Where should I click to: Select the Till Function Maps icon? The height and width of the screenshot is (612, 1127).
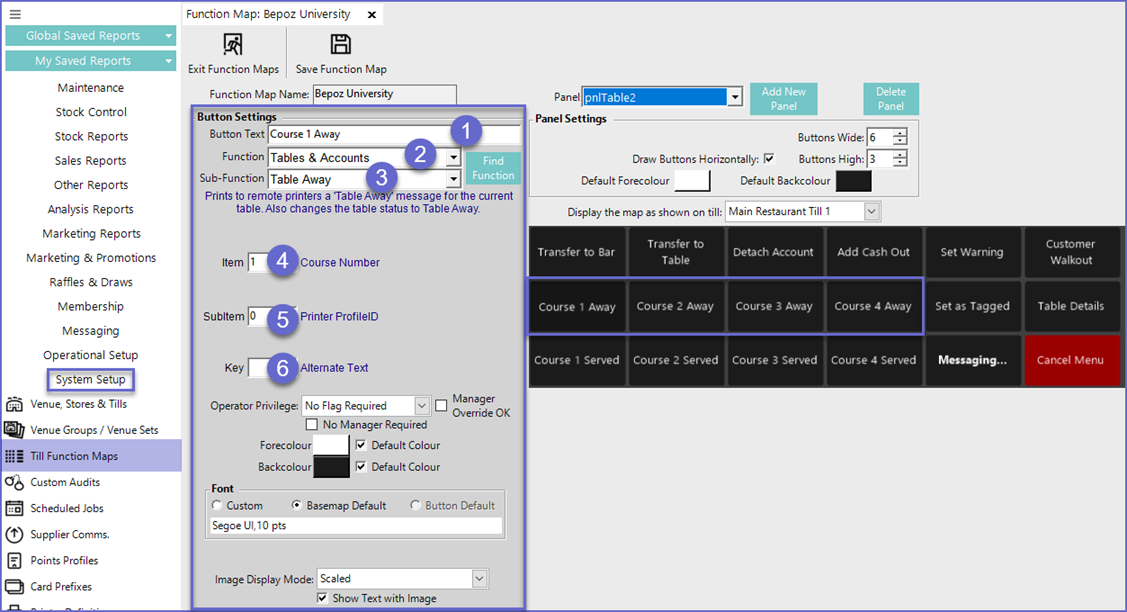(x=14, y=456)
